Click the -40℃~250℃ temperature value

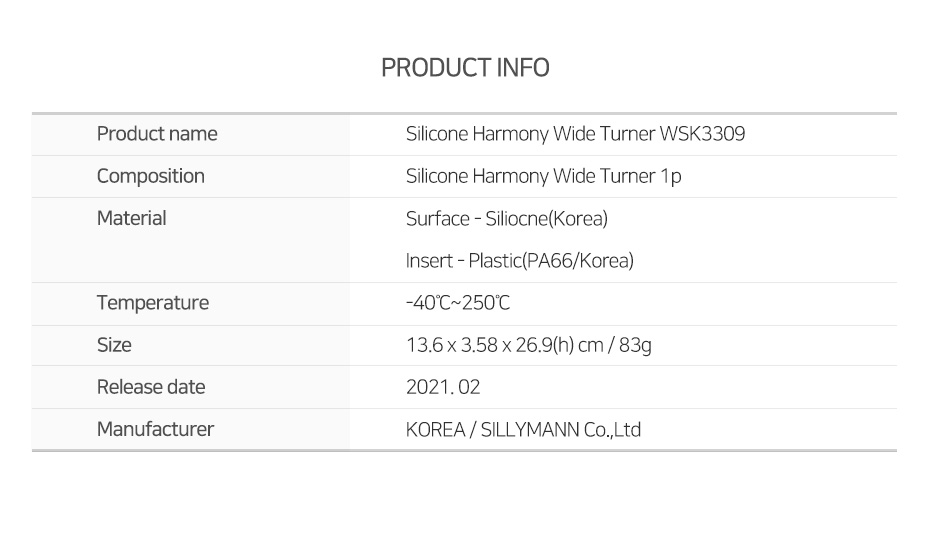[x=458, y=303]
